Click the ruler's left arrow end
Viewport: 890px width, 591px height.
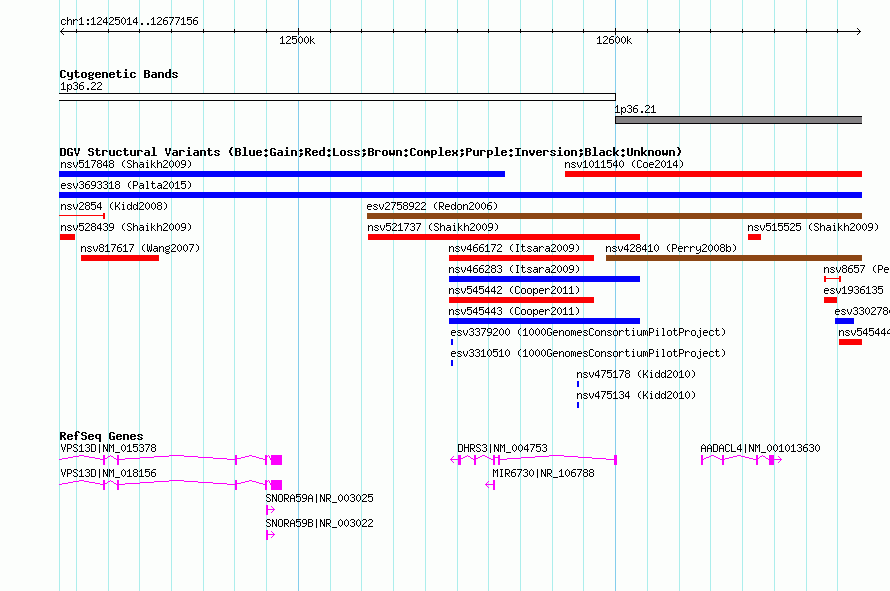pos(62,31)
